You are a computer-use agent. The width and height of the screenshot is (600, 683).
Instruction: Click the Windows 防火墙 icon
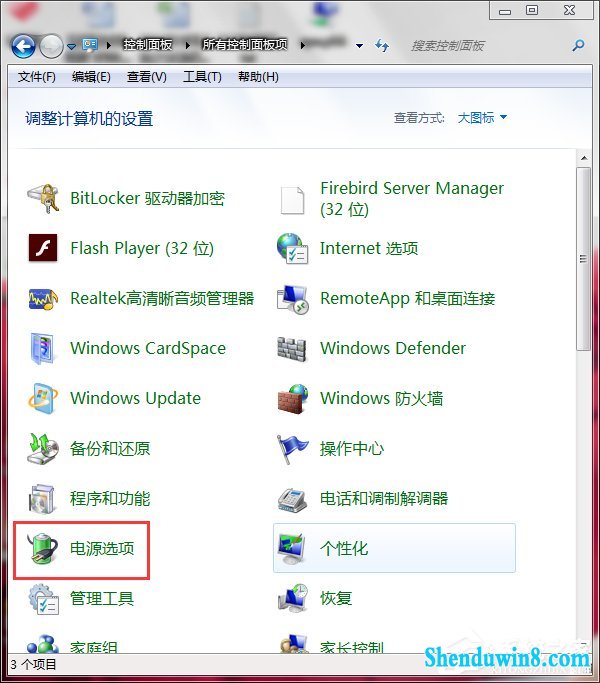293,399
